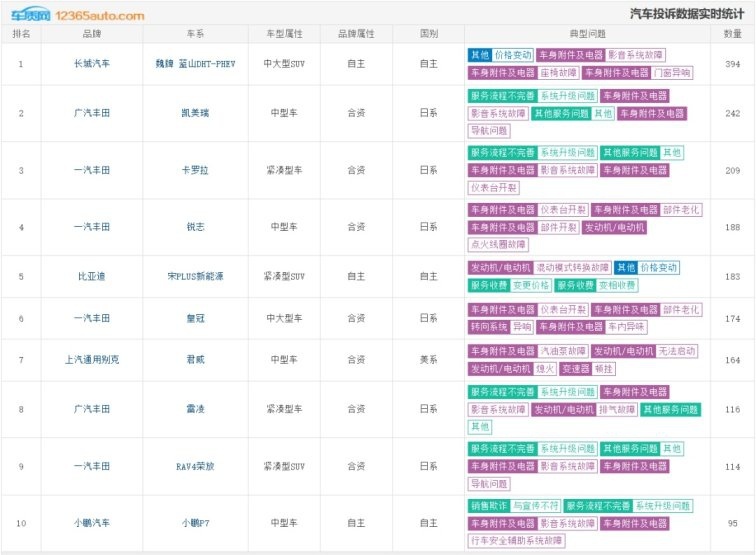The height and width of the screenshot is (555, 756).
Task: Click the 变更价格 tag
Action: [x=530, y=285]
